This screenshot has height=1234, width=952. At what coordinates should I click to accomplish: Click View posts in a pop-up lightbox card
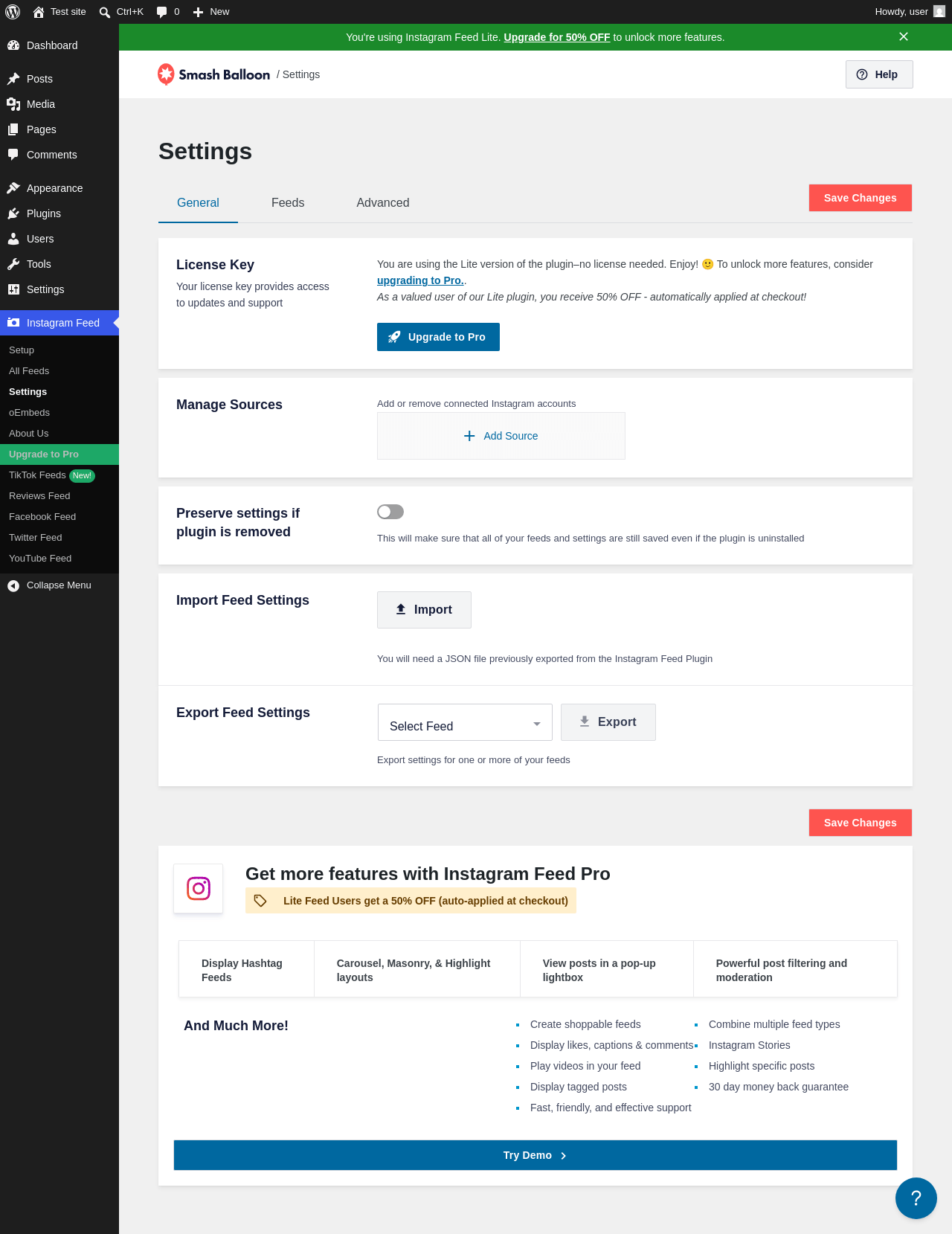point(607,969)
